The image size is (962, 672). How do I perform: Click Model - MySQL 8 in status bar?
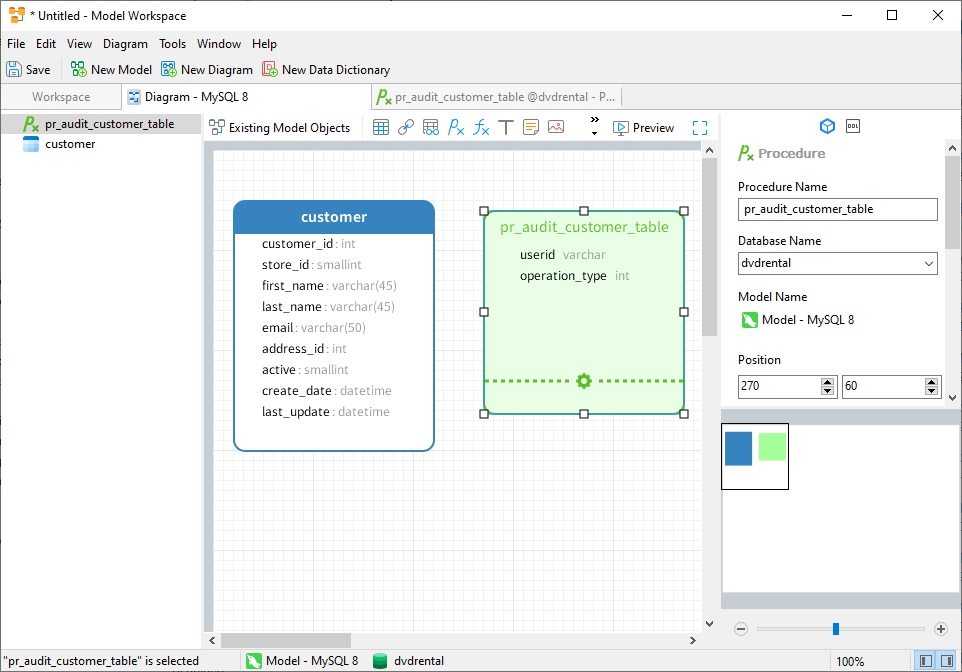coord(302,661)
